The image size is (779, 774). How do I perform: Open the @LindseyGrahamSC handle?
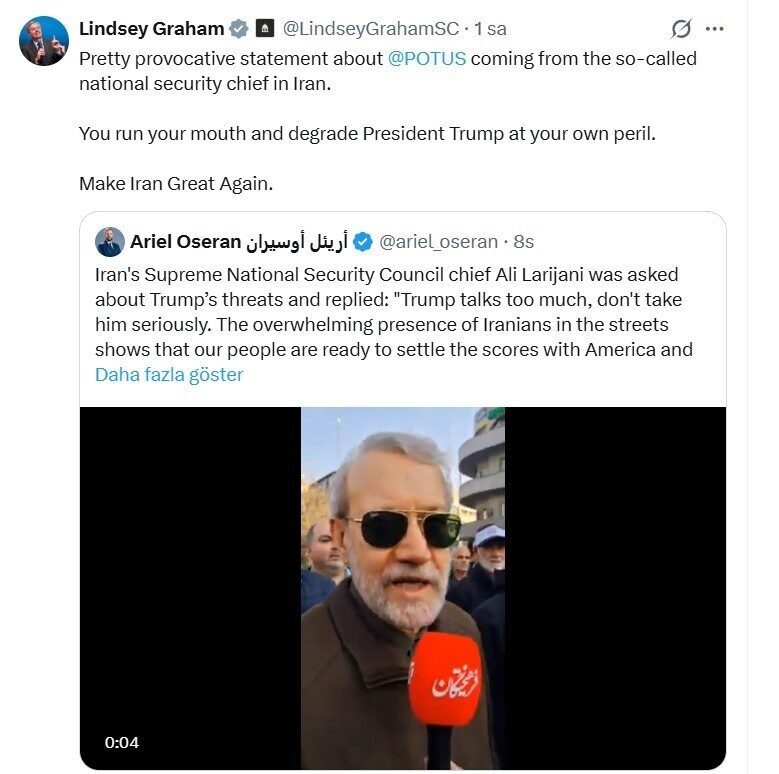pos(371,28)
